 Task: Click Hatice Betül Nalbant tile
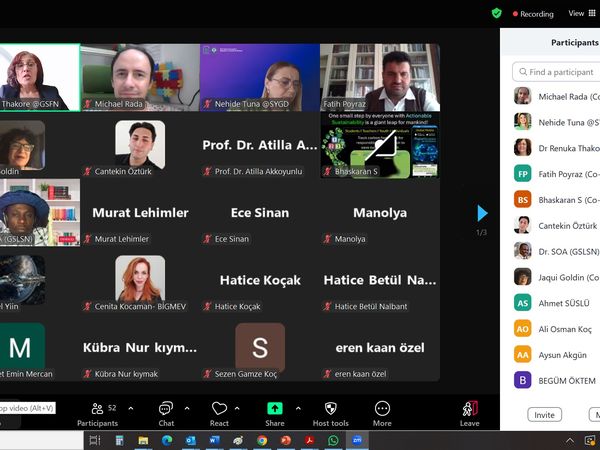[x=380, y=280]
